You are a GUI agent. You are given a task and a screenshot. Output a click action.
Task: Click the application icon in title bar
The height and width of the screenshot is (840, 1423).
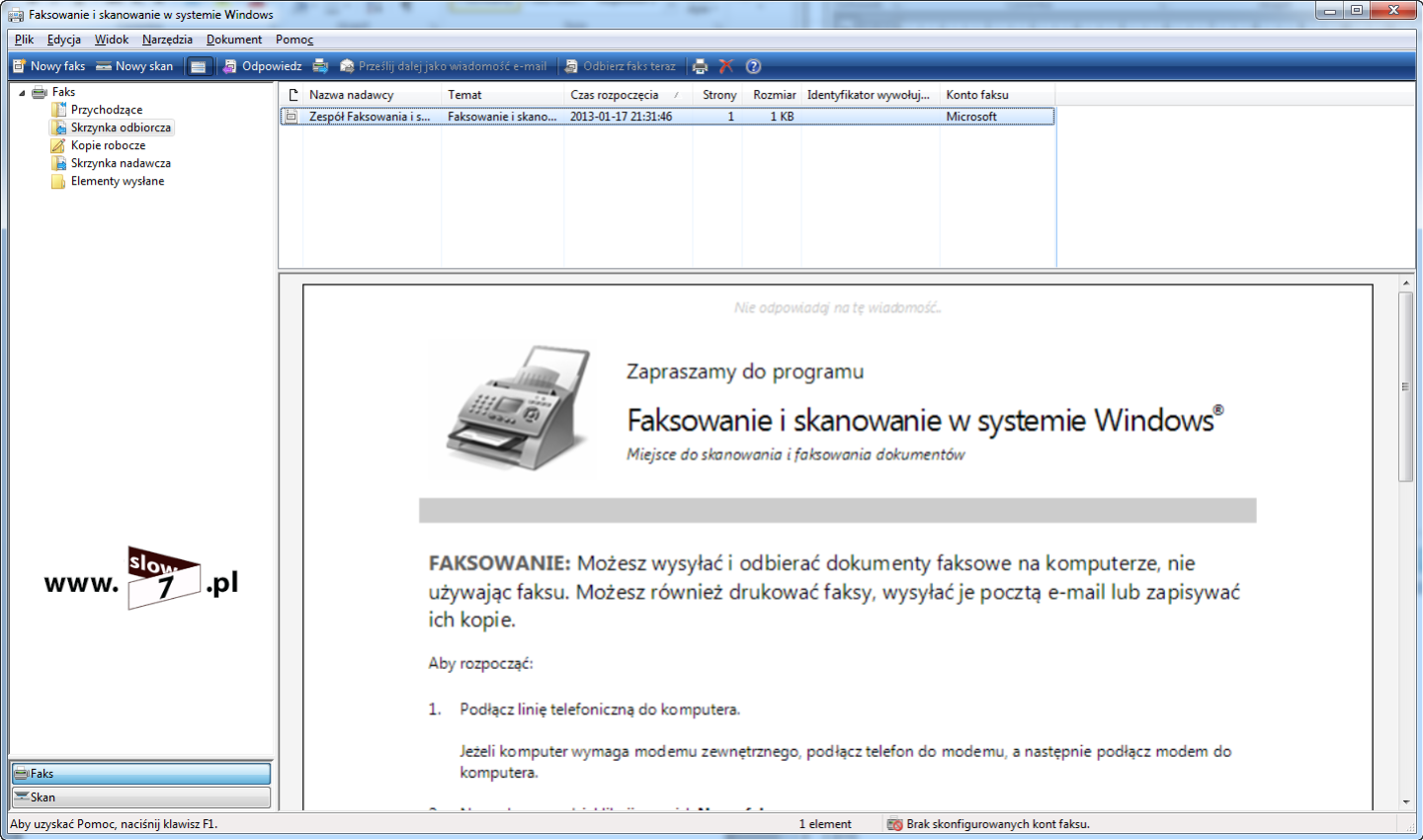click(16, 15)
